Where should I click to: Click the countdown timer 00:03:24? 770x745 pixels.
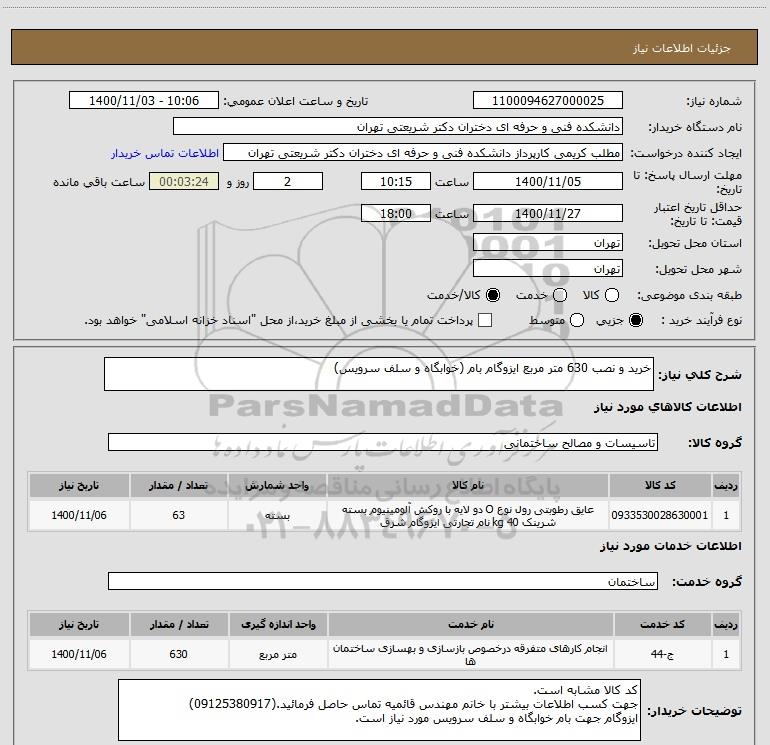[184, 181]
